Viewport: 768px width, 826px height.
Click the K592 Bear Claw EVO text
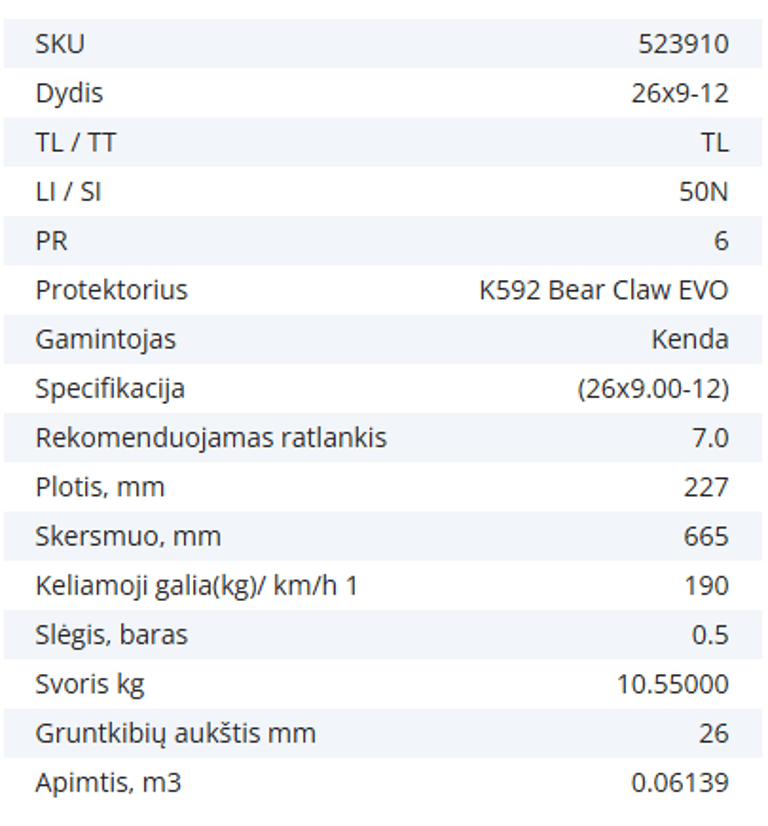[603, 290]
